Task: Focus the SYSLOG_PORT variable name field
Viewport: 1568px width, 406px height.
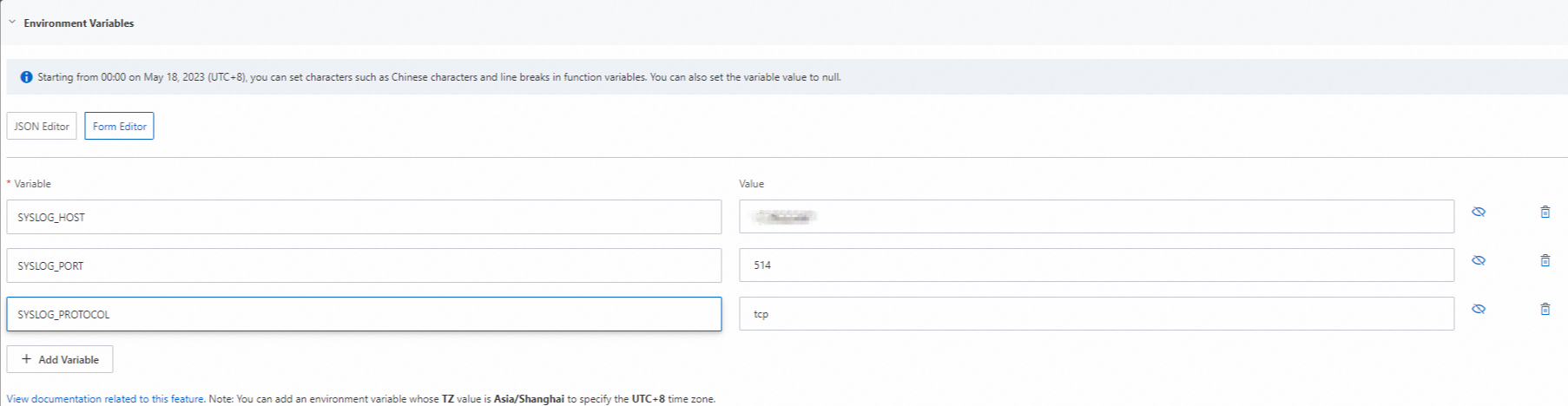Action: click(364, 265)
